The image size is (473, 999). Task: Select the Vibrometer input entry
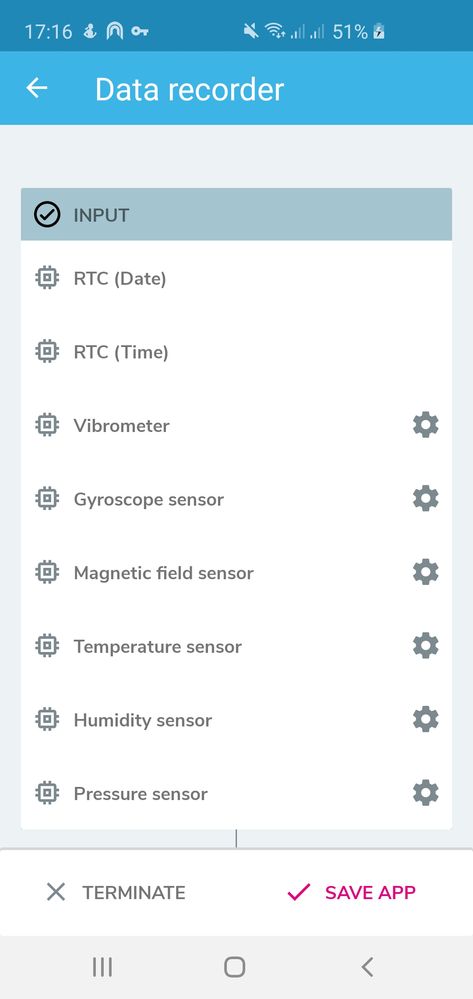(236, 425)
